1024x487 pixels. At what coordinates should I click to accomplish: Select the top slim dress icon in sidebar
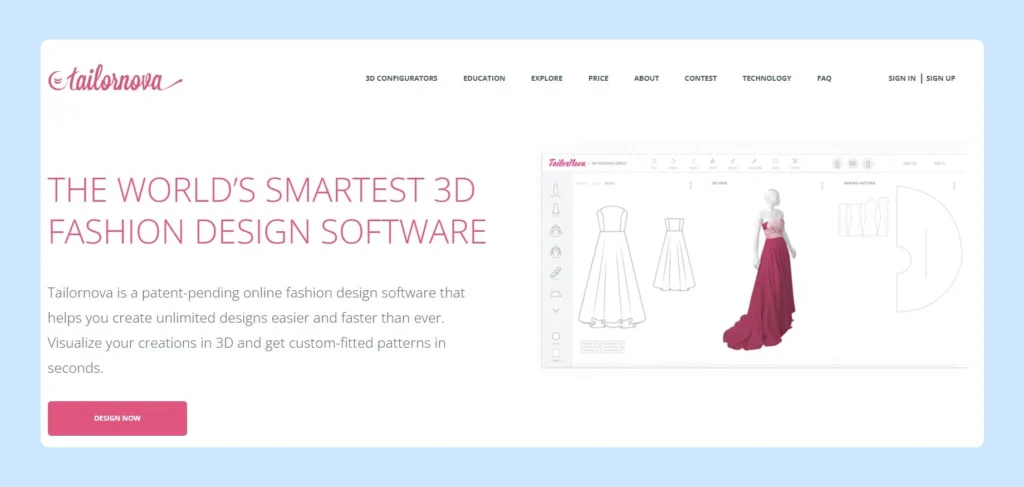[556, 190]
